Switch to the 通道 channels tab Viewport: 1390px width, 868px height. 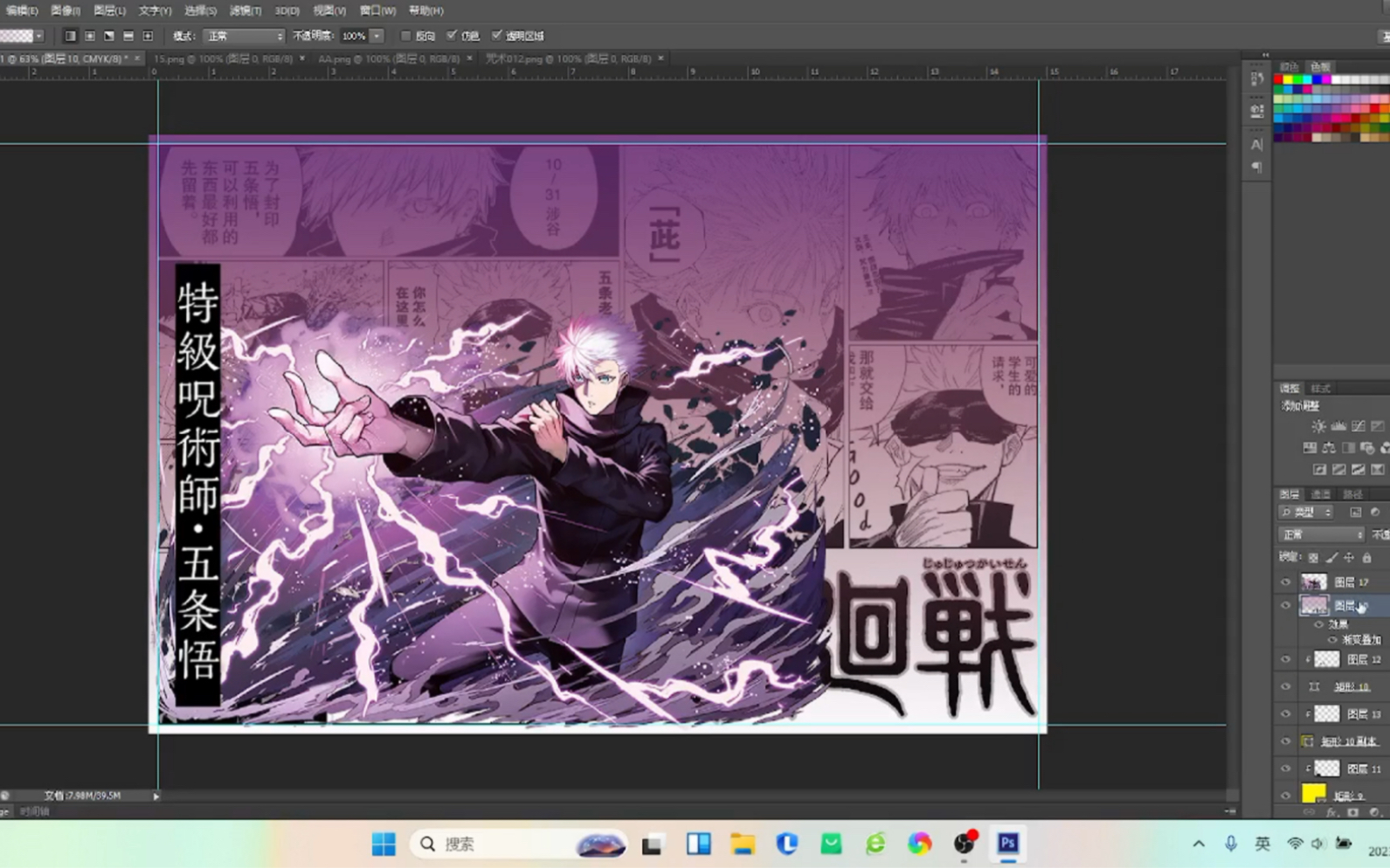coord(1320,494)
